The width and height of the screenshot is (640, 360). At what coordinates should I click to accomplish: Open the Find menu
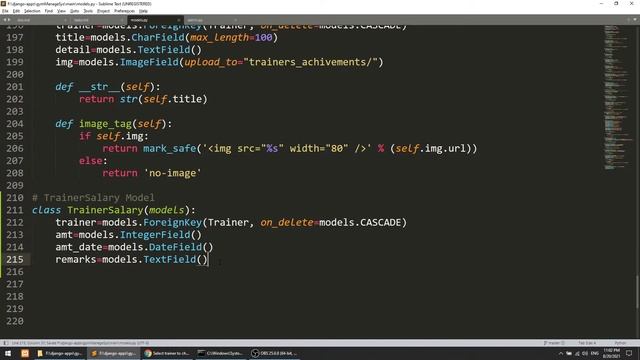(49, 11)
